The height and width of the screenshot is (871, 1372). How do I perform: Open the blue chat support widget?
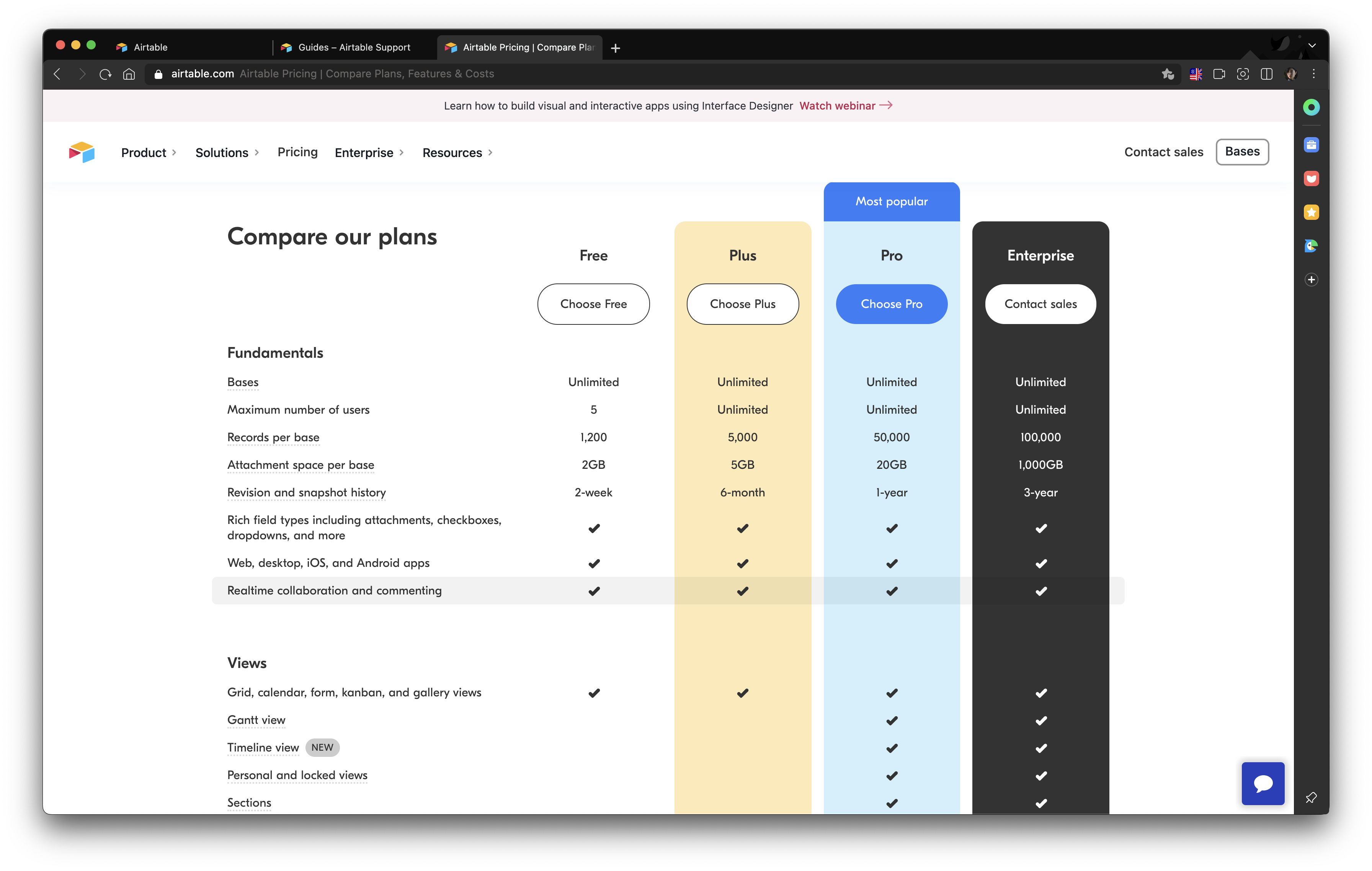tap(1263, 783)
